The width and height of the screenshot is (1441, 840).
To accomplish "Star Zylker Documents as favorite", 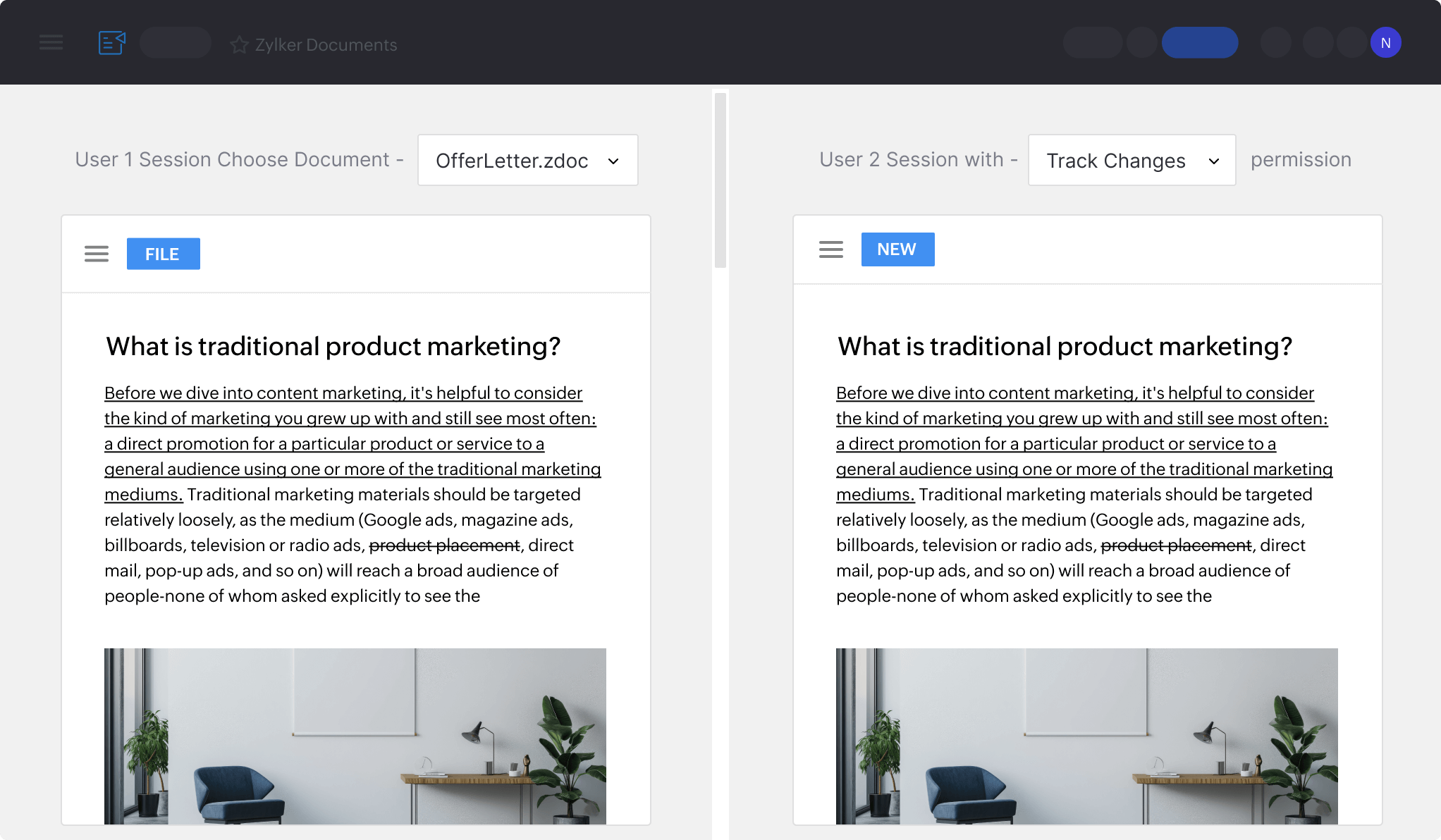I will pyautogui.click(x=240, y=45).
